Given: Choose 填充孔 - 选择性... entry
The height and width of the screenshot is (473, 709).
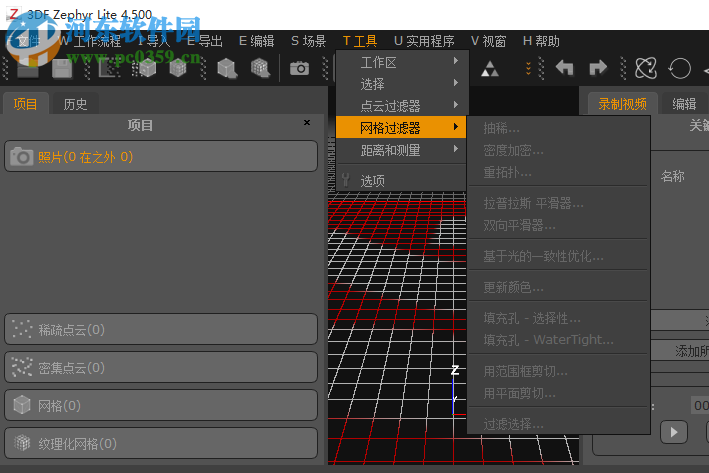Looking at the screenshot, I should click(x=558, y=318).
